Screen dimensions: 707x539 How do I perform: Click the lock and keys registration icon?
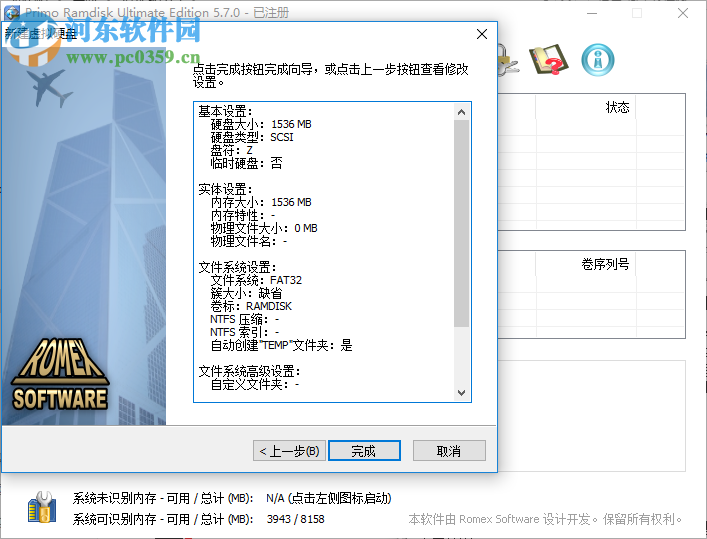point(508,60)
